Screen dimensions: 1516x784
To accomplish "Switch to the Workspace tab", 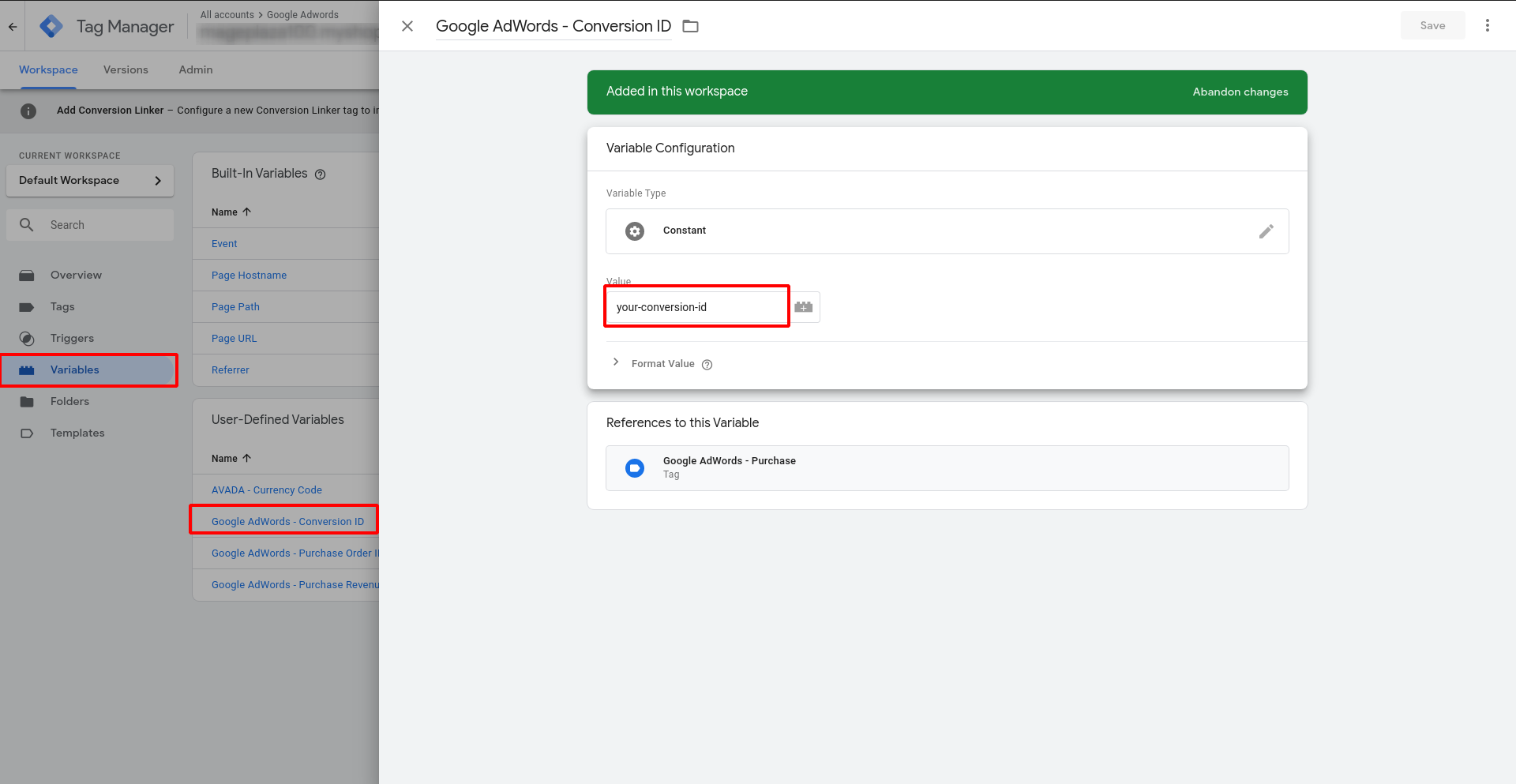I will pos(48,69).
